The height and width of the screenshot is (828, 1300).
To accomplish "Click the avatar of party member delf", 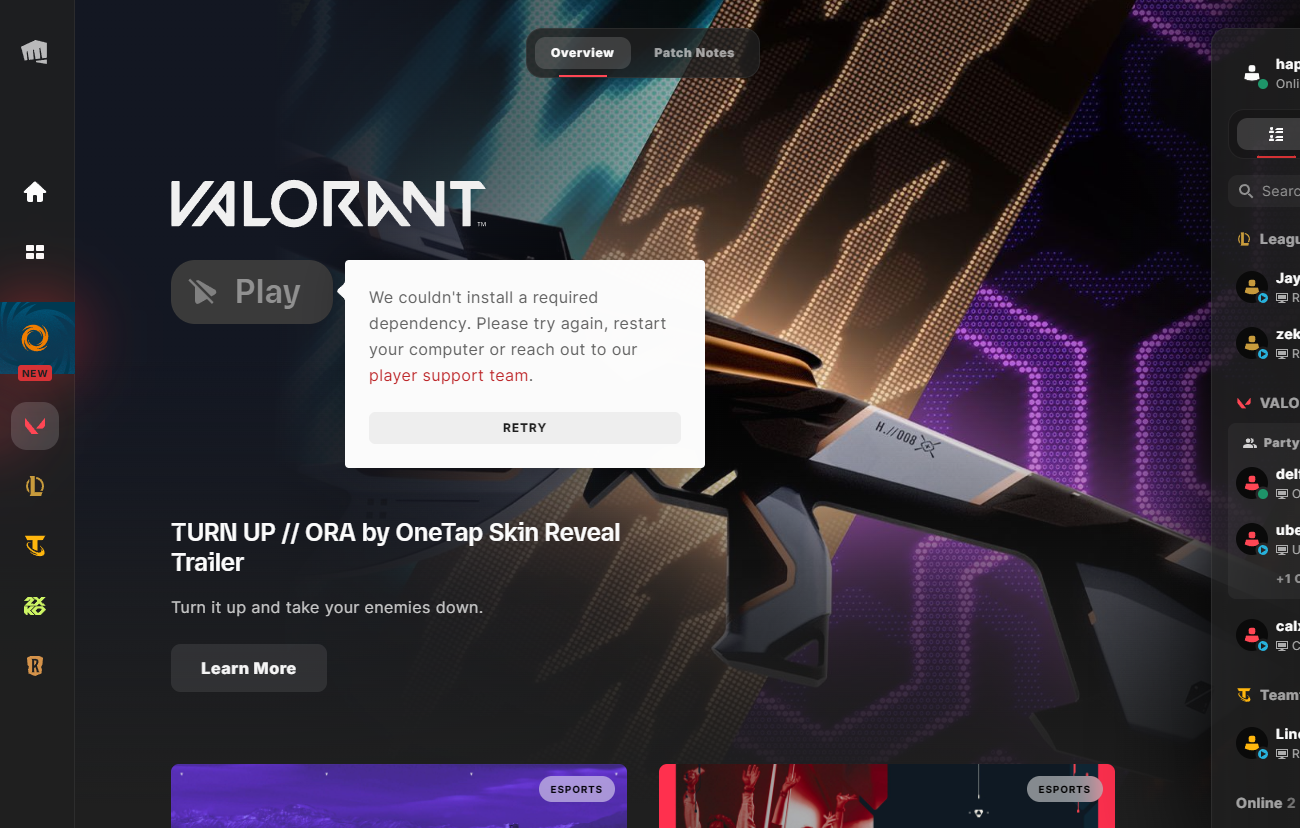I will pyautogui.click(x=1252, y=484).
